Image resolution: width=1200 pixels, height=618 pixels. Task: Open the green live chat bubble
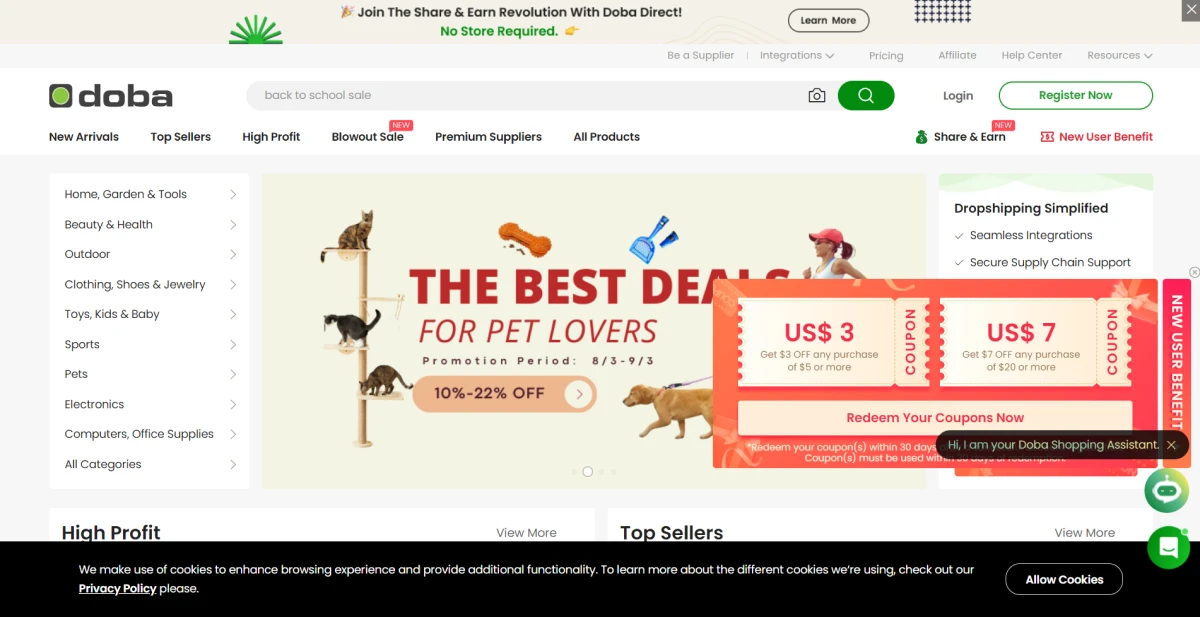[1168, 547]
